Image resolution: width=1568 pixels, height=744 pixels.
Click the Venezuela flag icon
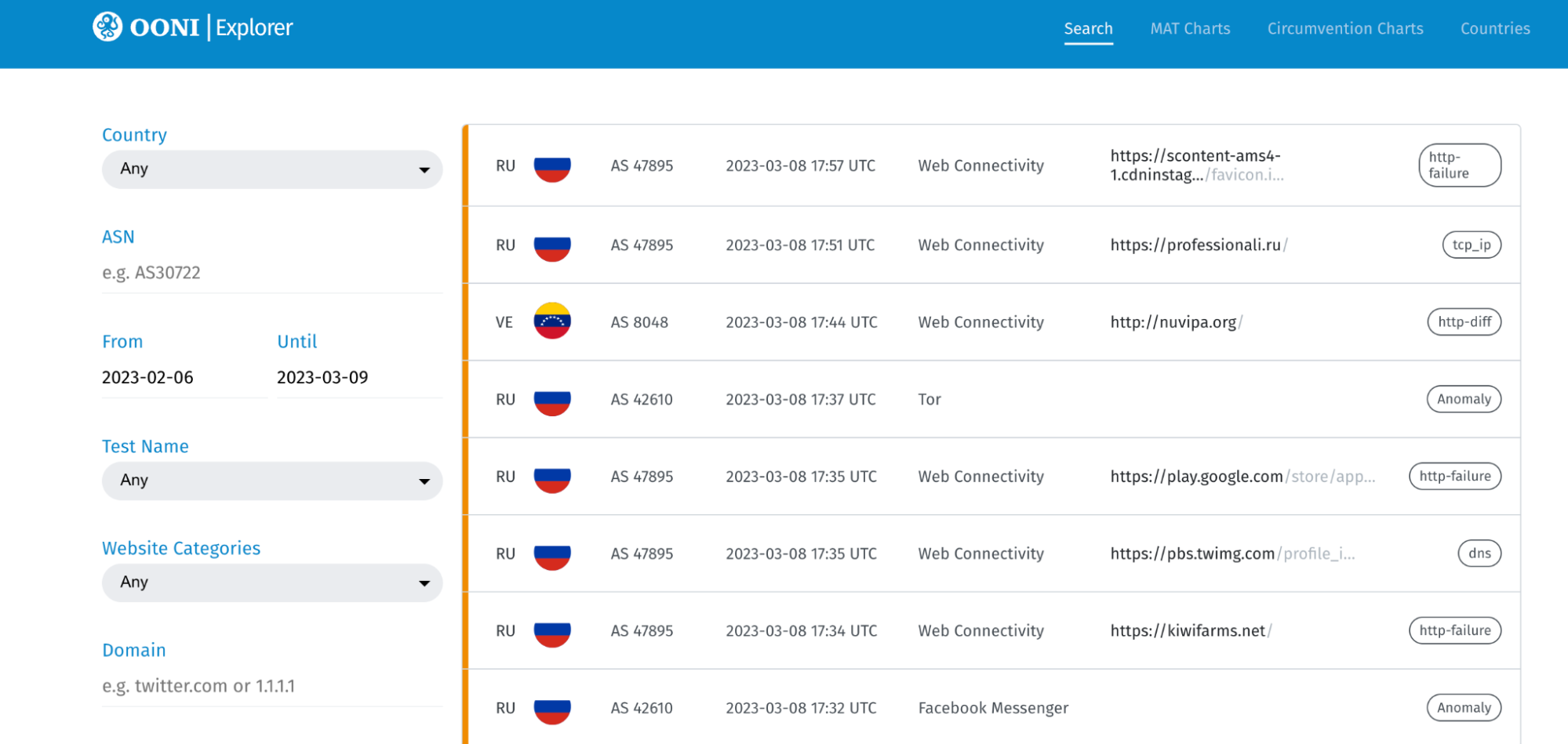pos(552,321)
